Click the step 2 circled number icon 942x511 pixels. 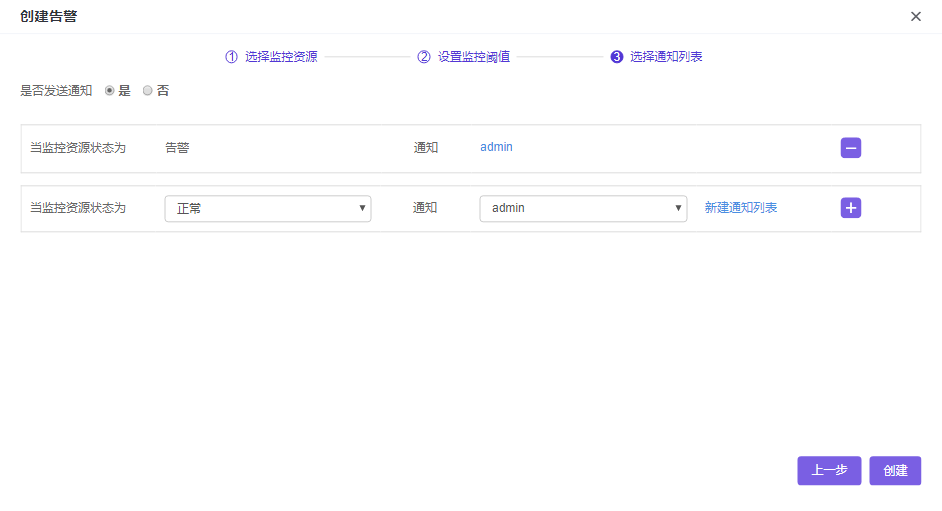click(x=424, y=57)
